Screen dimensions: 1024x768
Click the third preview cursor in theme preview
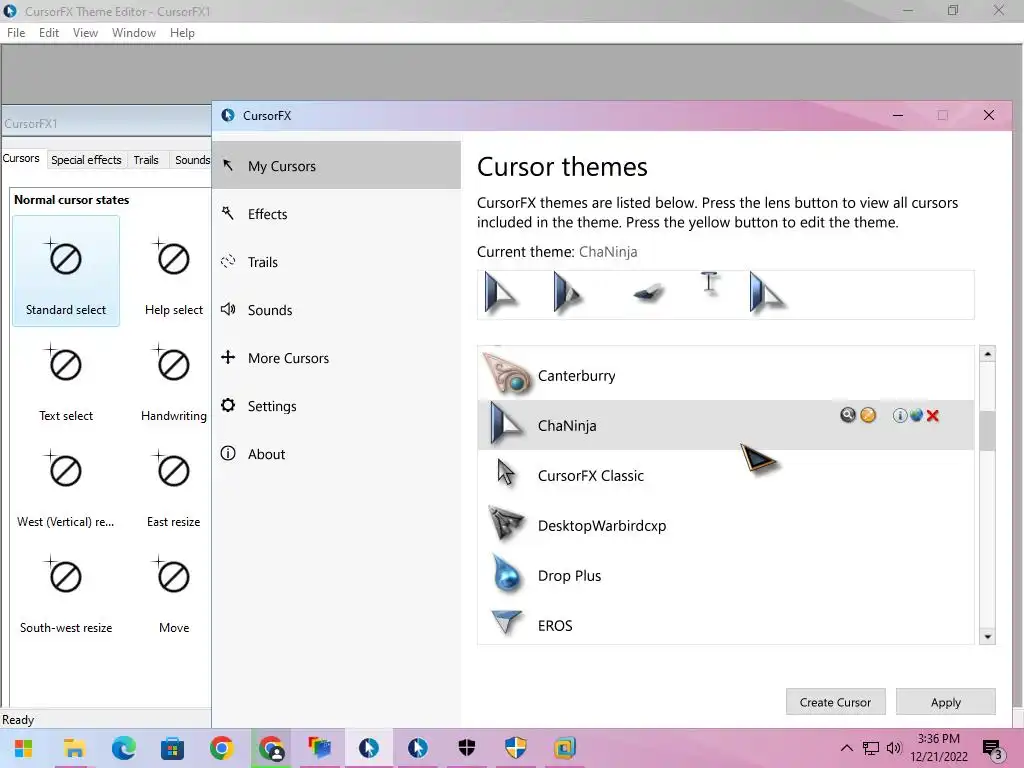pyautogui.click(x=648, y=293)
